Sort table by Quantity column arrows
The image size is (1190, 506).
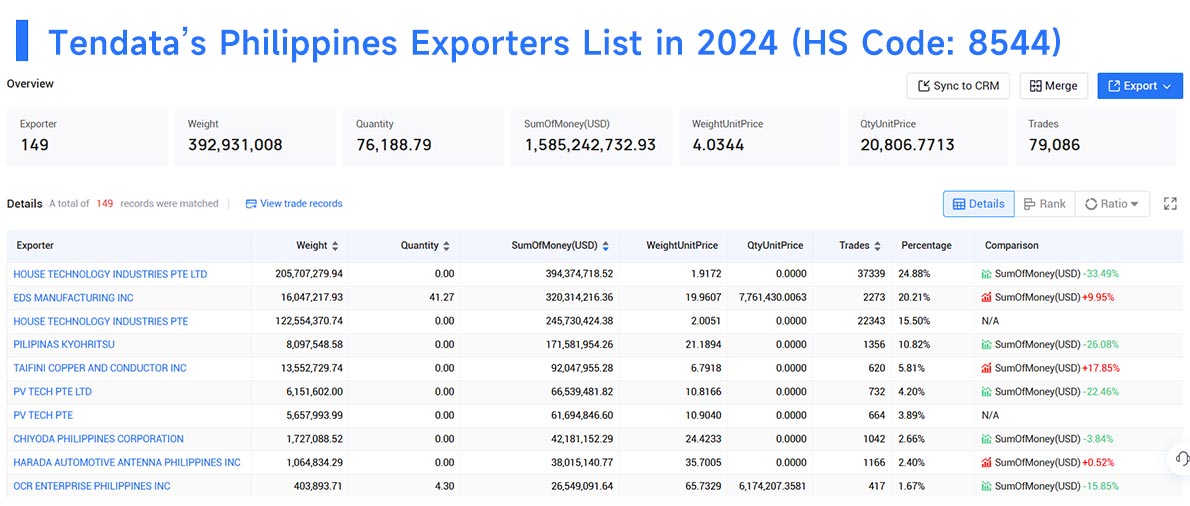(446, 246)
